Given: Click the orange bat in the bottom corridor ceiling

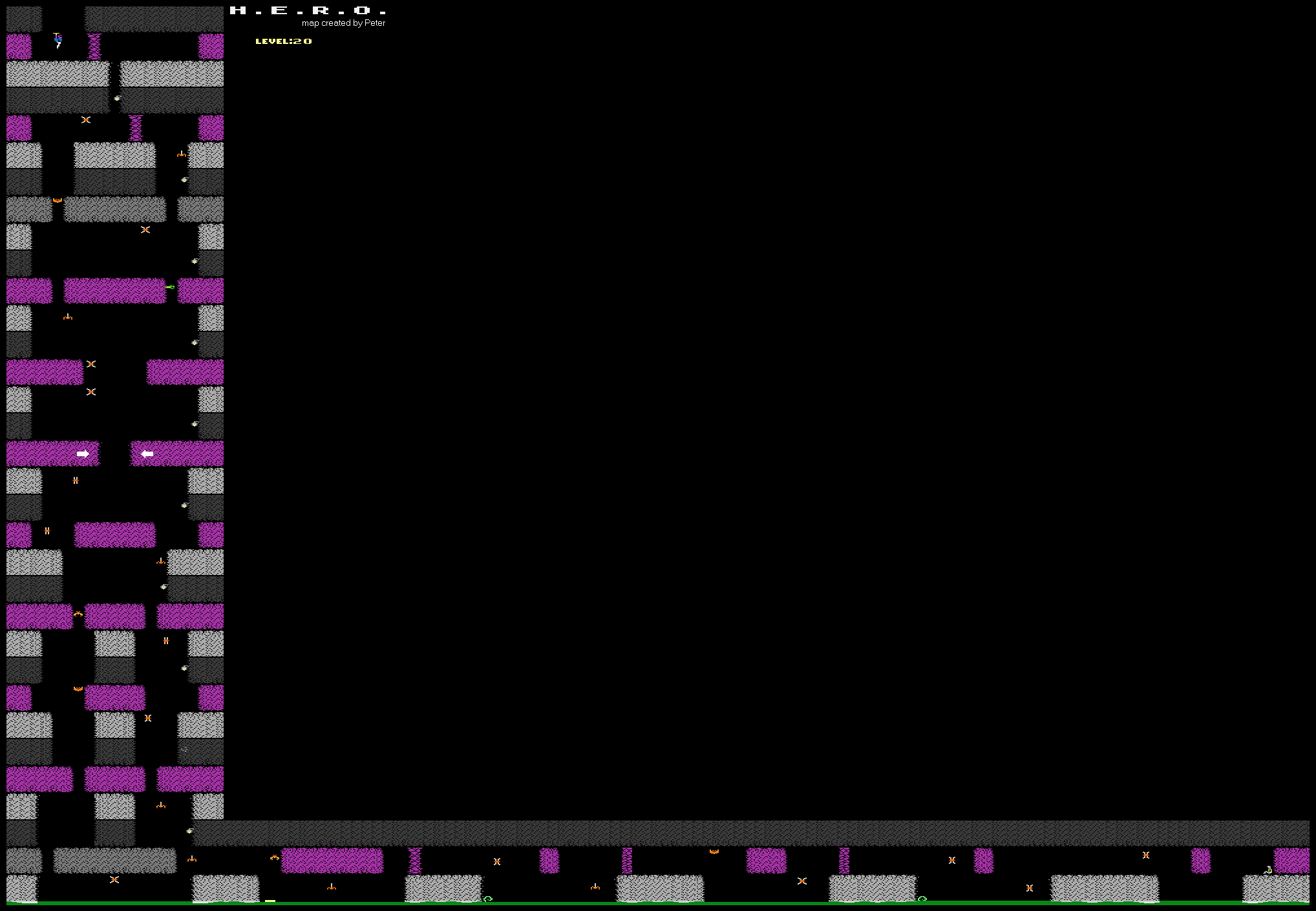Looking at the screenshot, I should [x=714, y=852].
